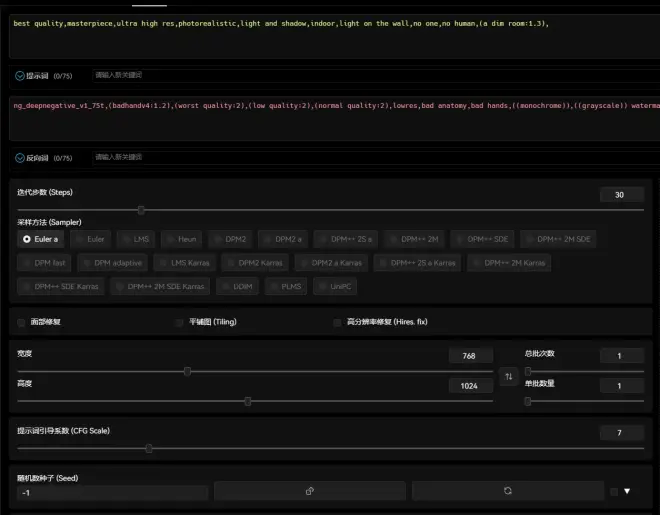Select the DPM++ SDE Karras sampler
This screenshot has width=660, height=515.
[x=61, y=287]
